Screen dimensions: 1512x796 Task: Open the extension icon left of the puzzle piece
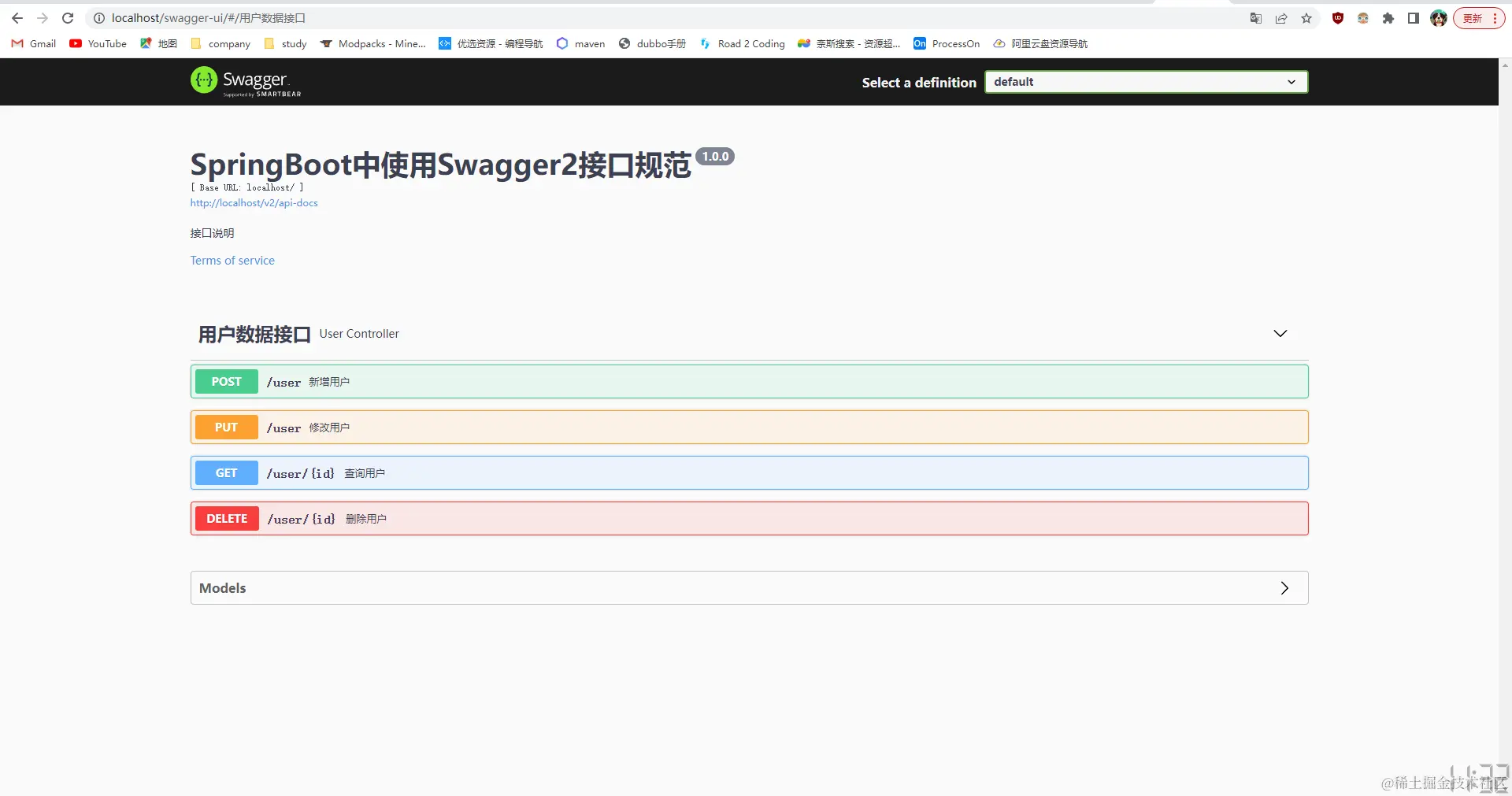click(1363, 18)
